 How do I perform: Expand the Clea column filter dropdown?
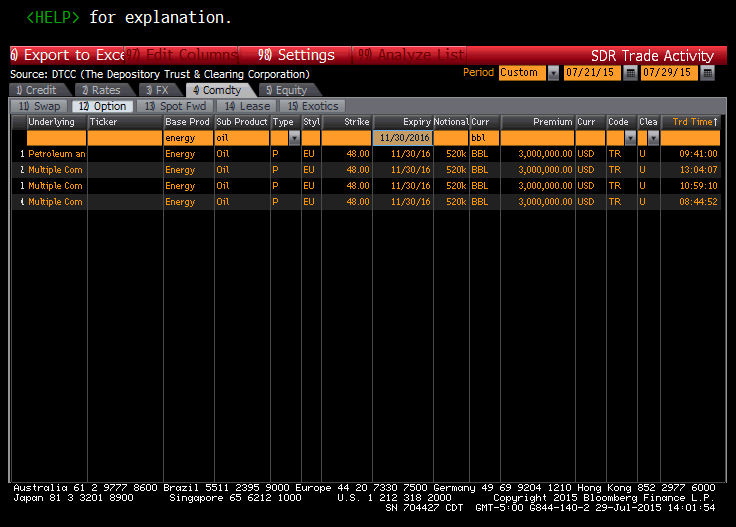coord(653,138)
